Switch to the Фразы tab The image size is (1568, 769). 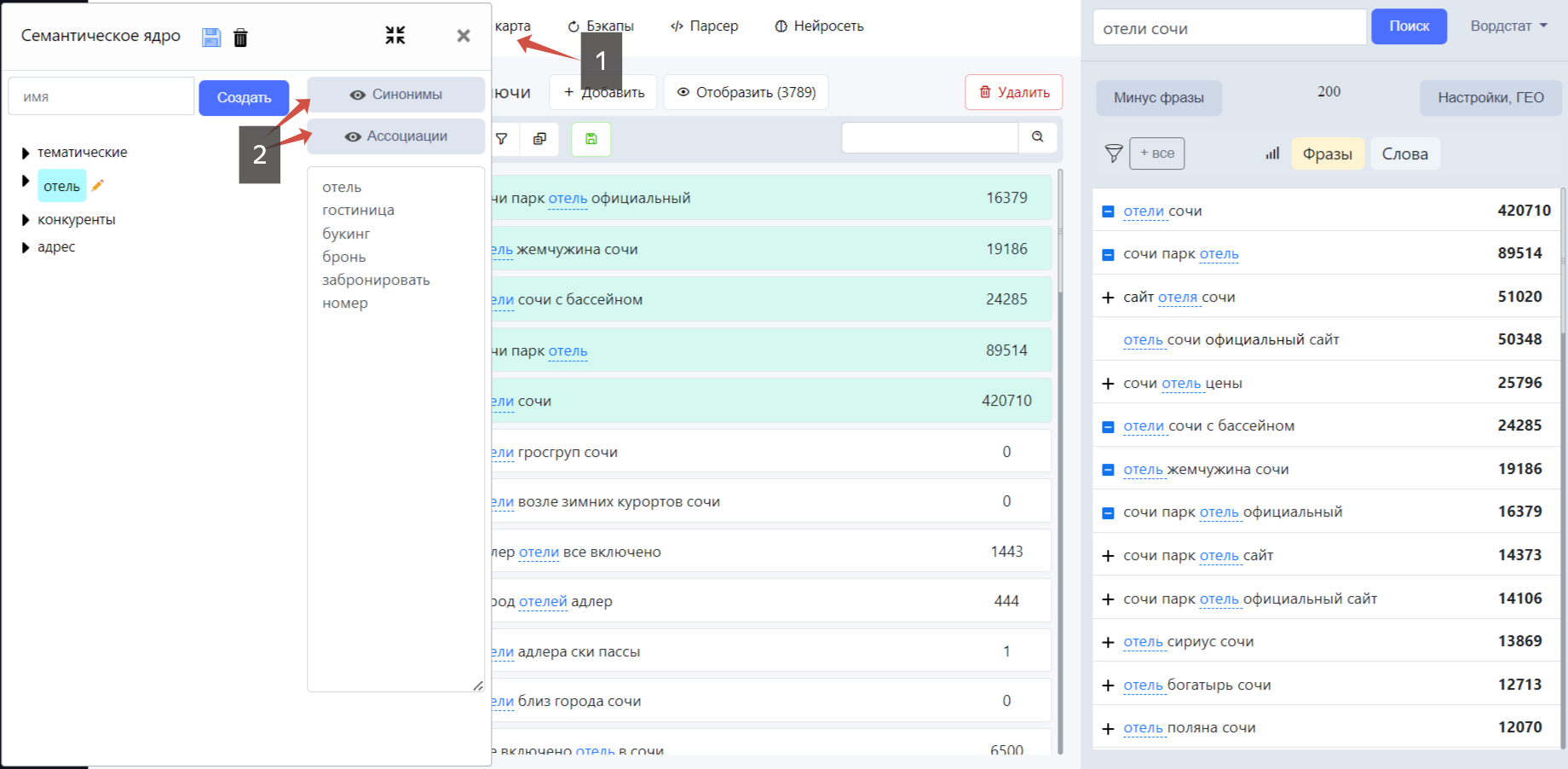[x=1328, y=154]
